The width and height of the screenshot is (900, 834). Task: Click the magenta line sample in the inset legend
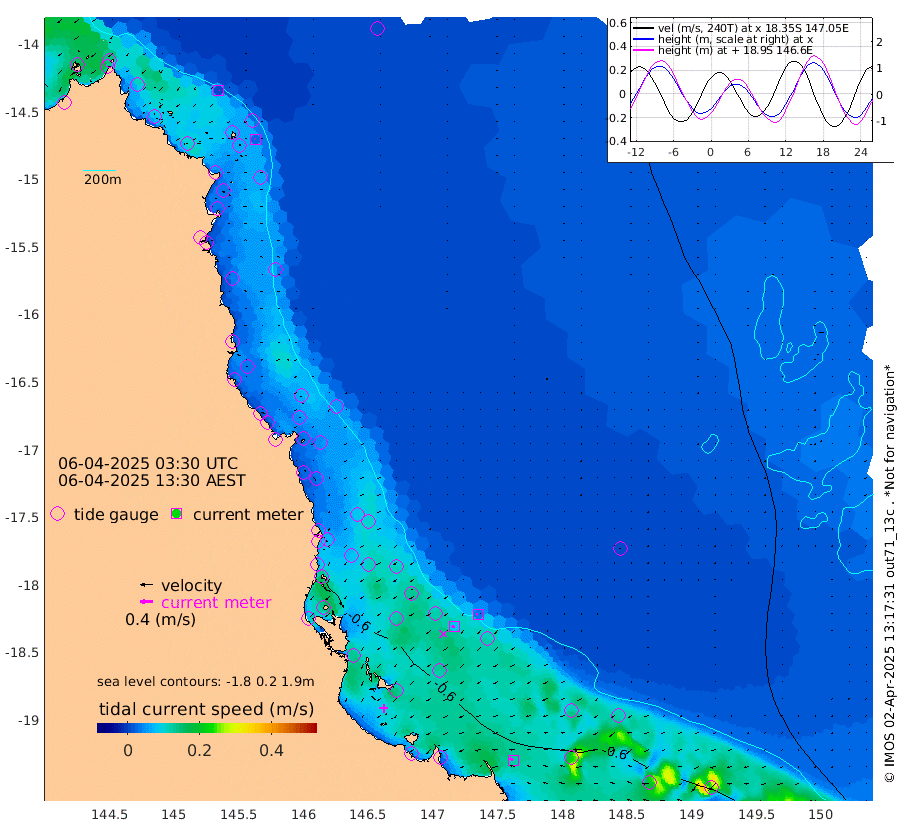pos(643,50)
